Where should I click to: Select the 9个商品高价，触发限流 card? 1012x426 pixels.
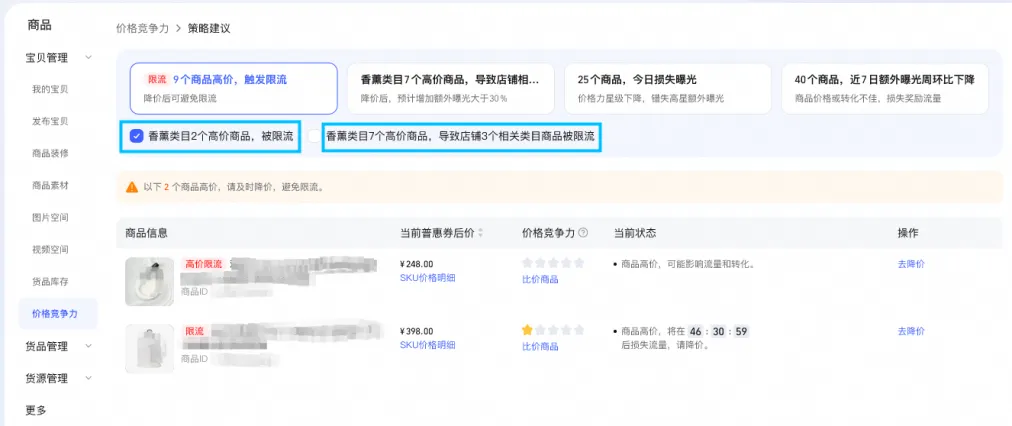click(234, 88)
